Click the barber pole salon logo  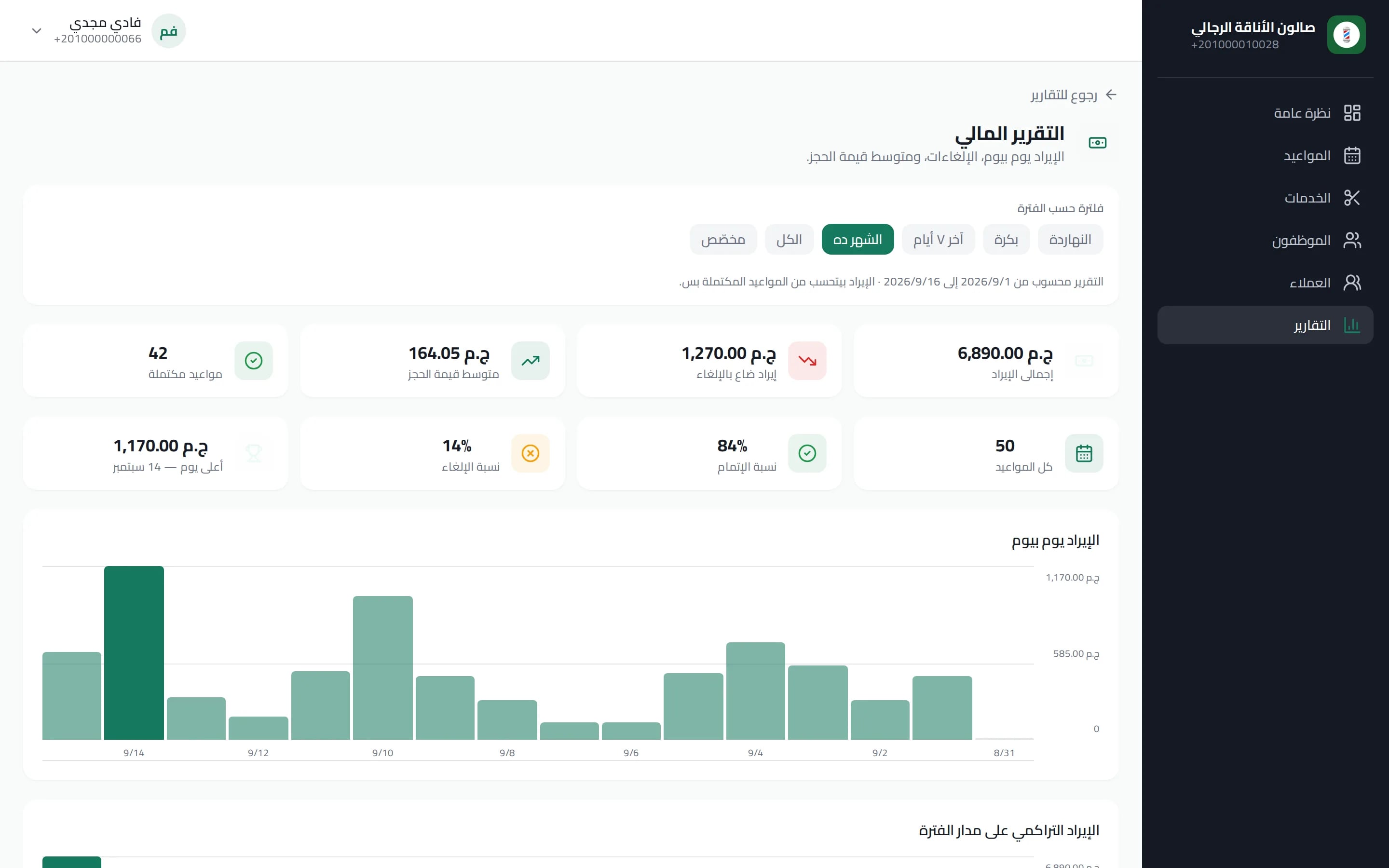tap(1346, 34)
